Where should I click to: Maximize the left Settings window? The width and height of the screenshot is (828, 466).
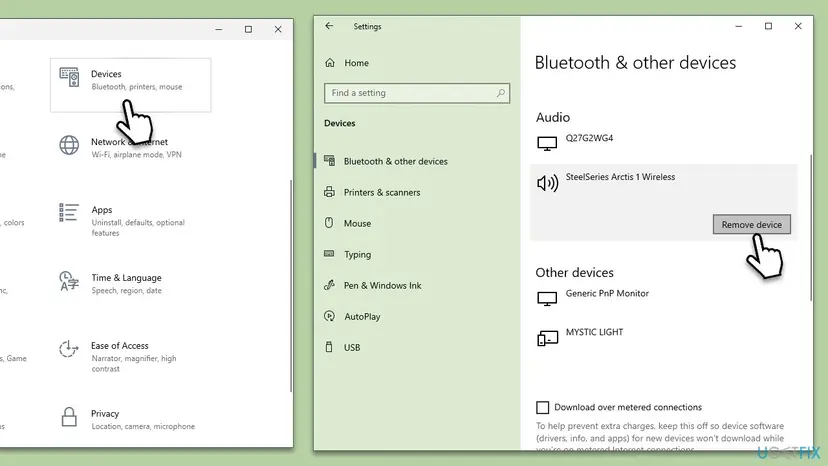point(248,30)
